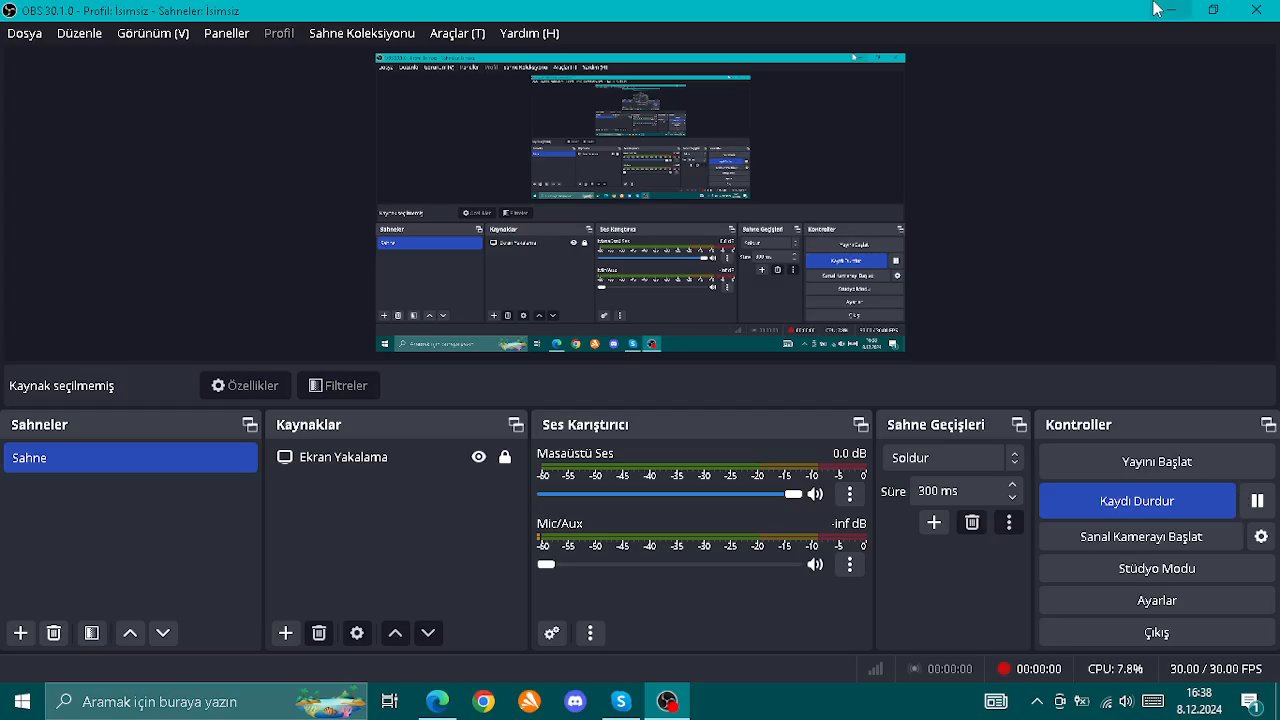
Task: Click the Windows search box
Action: point(160,701)
